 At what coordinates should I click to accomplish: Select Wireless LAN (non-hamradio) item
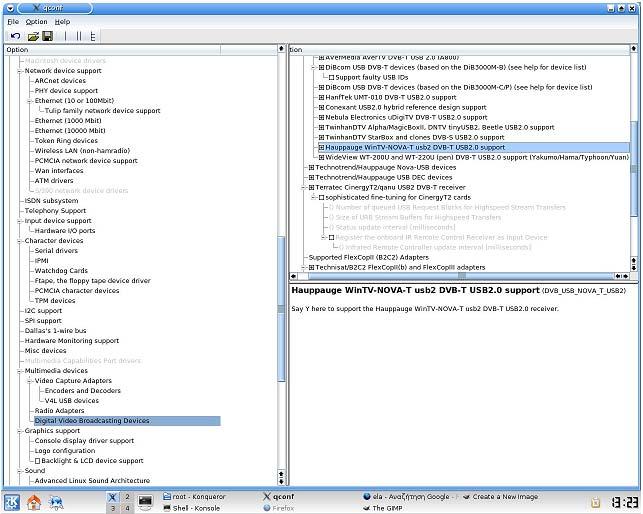coord(82,151)
